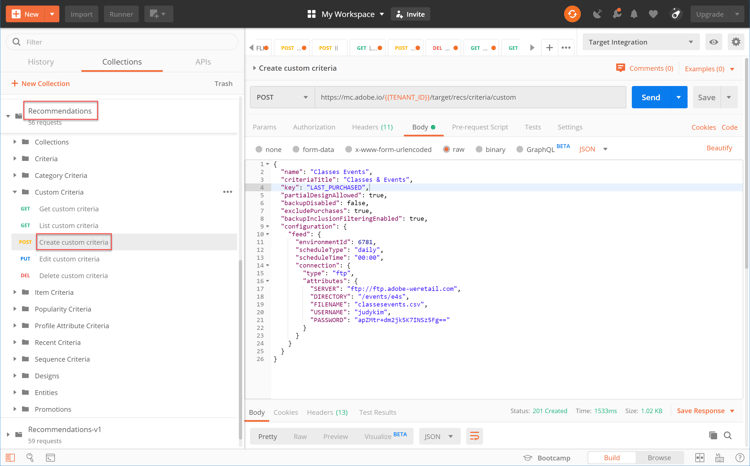Open the Params tab
Screen dimensions: 750x466
click(265, 127)
